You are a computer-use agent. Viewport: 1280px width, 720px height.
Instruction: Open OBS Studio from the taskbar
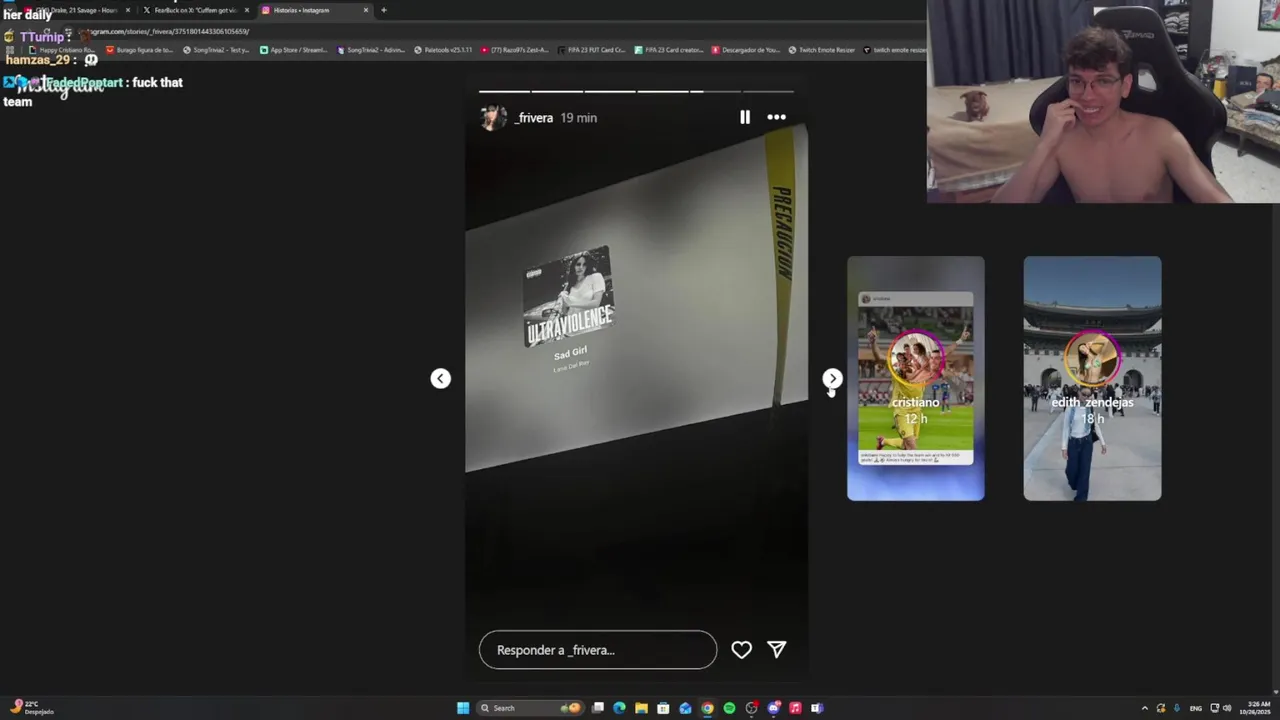pos(751,708)
